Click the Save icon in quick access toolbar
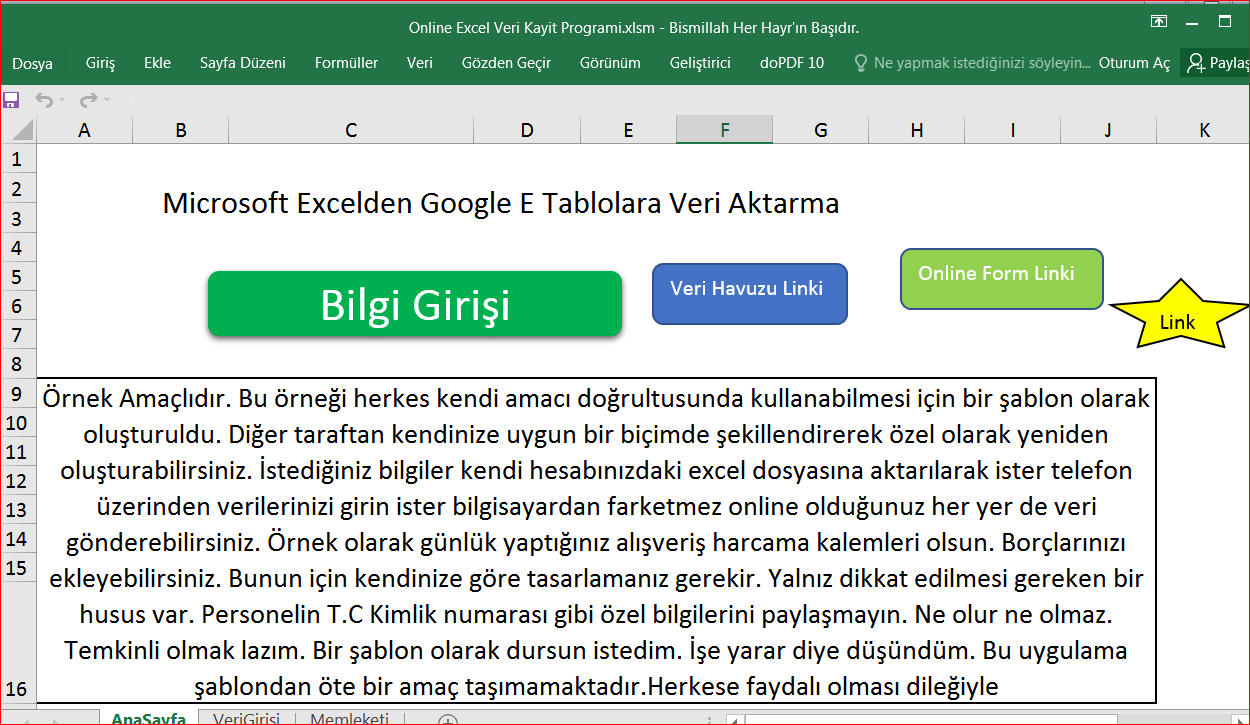The height and width of the screenshot is (725, 1250). tap(12, 100)
